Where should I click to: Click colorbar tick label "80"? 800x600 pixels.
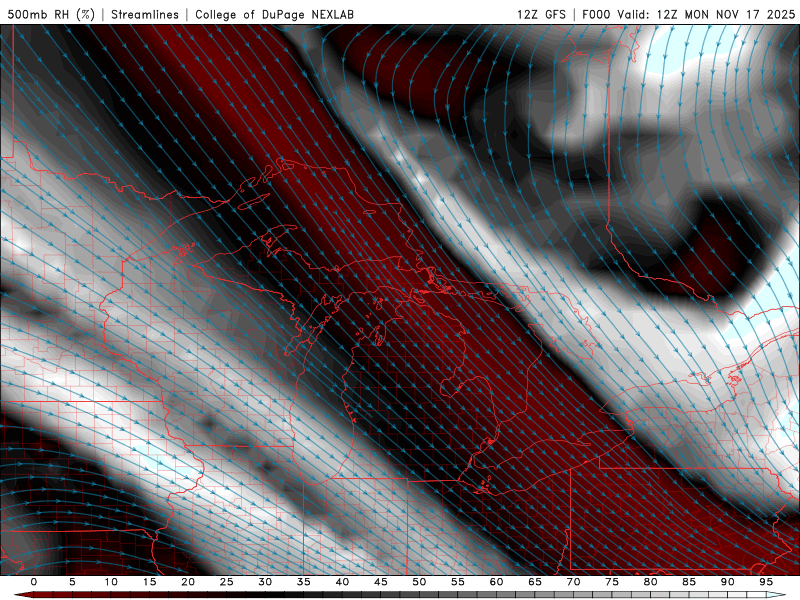[650, 582]
